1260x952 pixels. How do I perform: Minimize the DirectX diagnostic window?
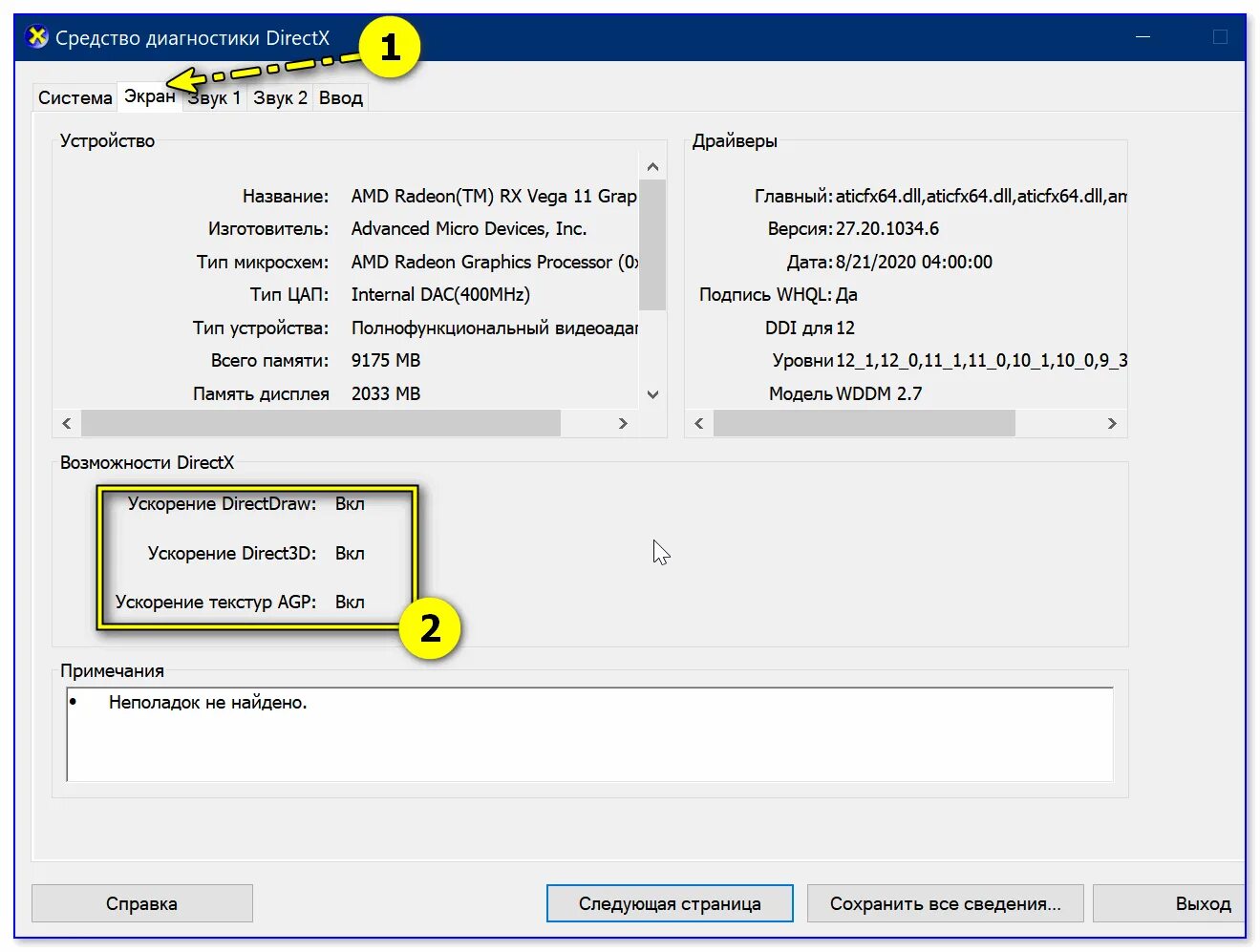pos(1143,37)
